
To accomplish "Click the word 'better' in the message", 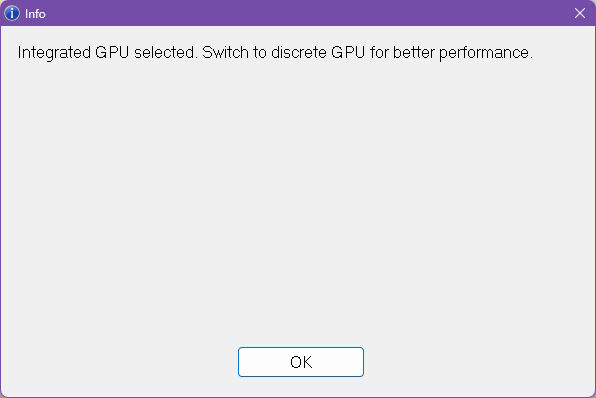I will point(414,52).
